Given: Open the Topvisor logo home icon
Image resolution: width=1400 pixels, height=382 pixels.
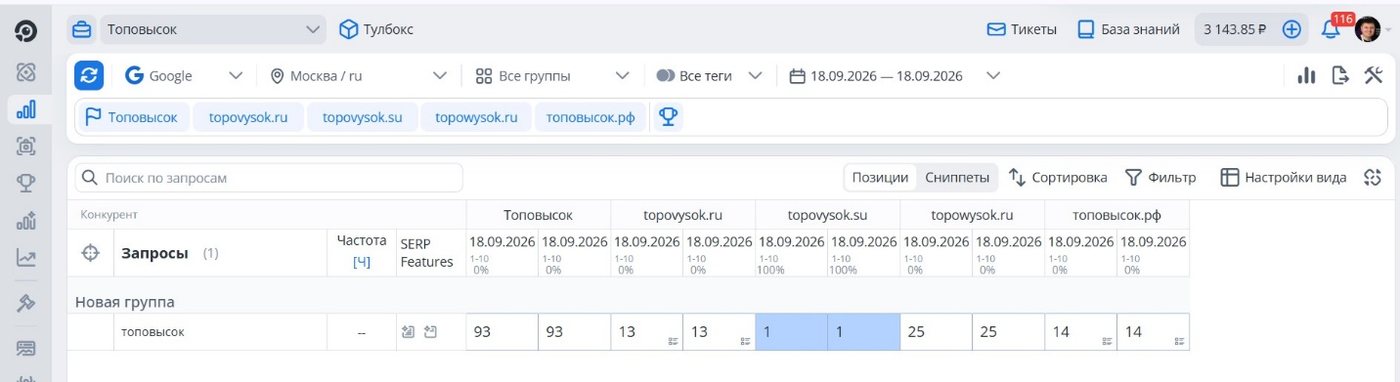Looking at the screenshot, I should click(x=26, y=32).
